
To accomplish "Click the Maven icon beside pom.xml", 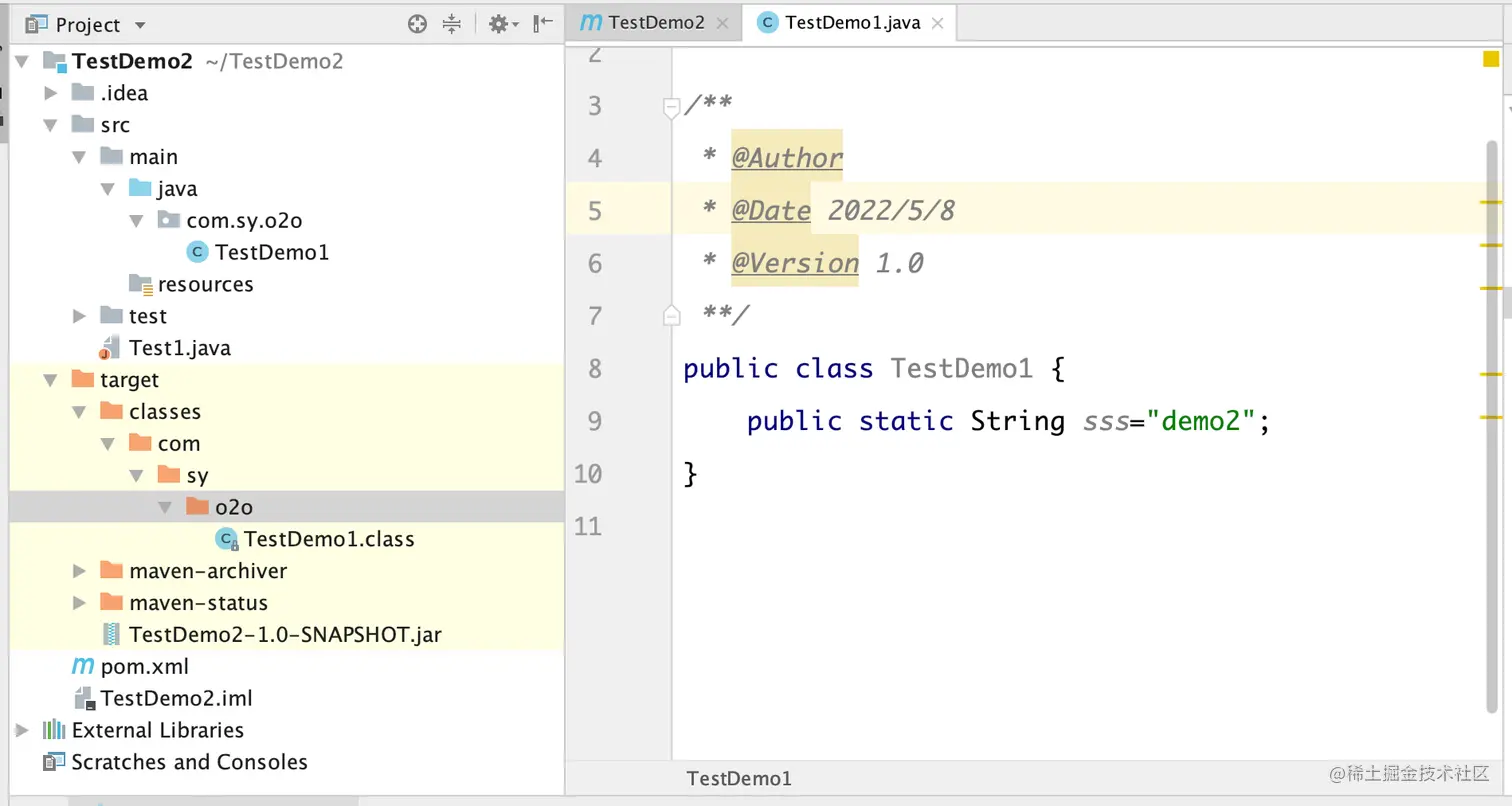I will tap(83, 667).
